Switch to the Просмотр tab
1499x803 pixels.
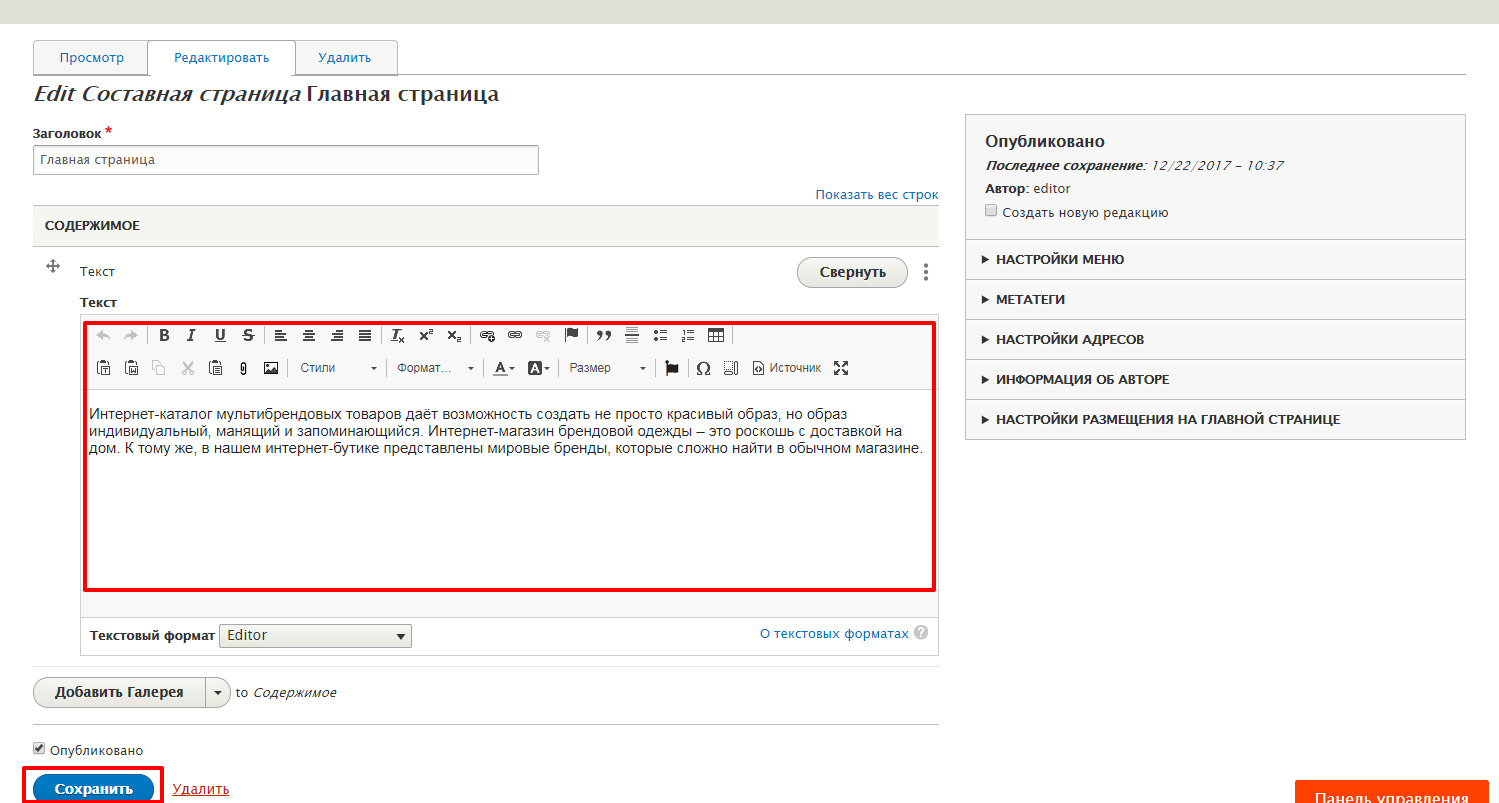click(91, 57)
